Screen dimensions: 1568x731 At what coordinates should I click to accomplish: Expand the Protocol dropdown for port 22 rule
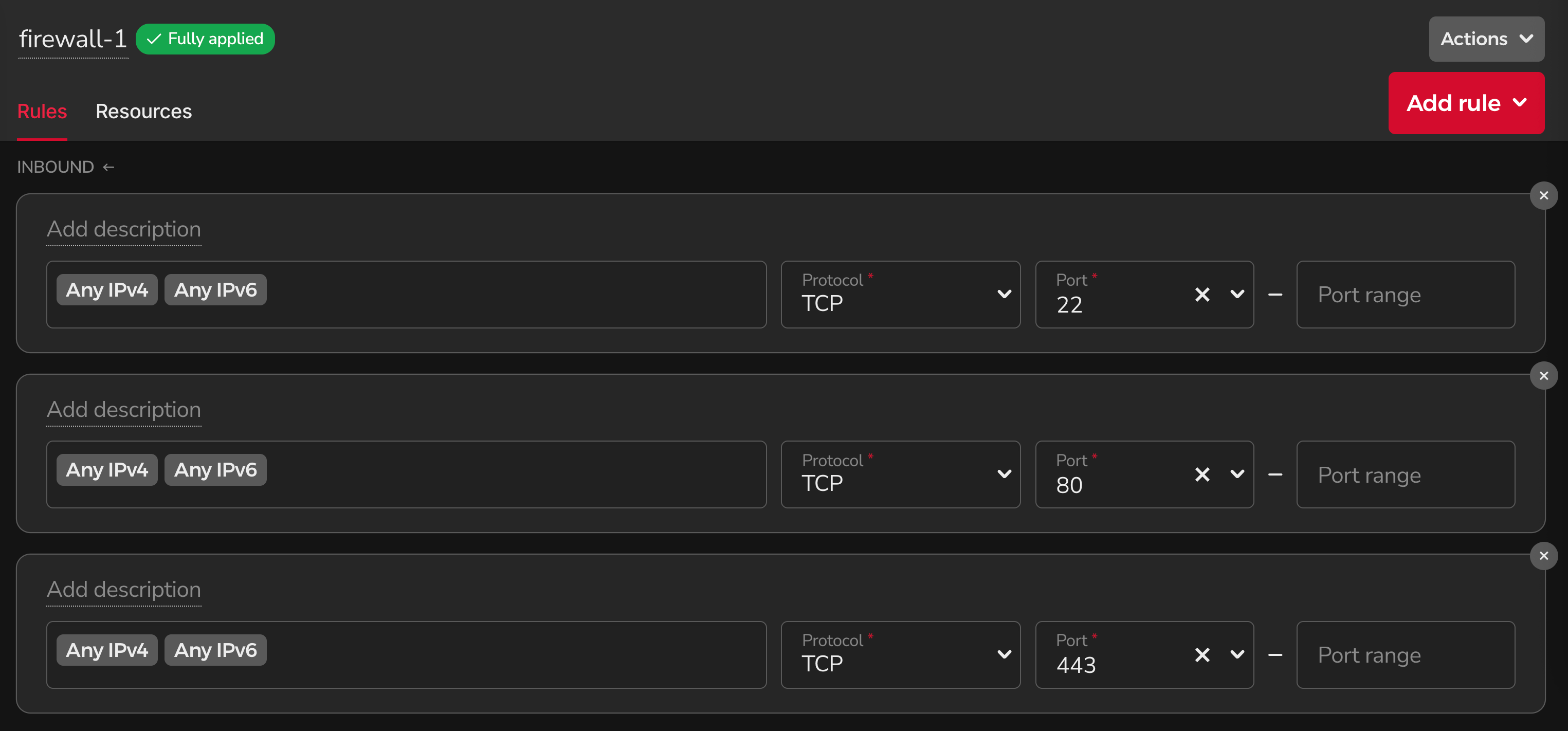(900, 295)
